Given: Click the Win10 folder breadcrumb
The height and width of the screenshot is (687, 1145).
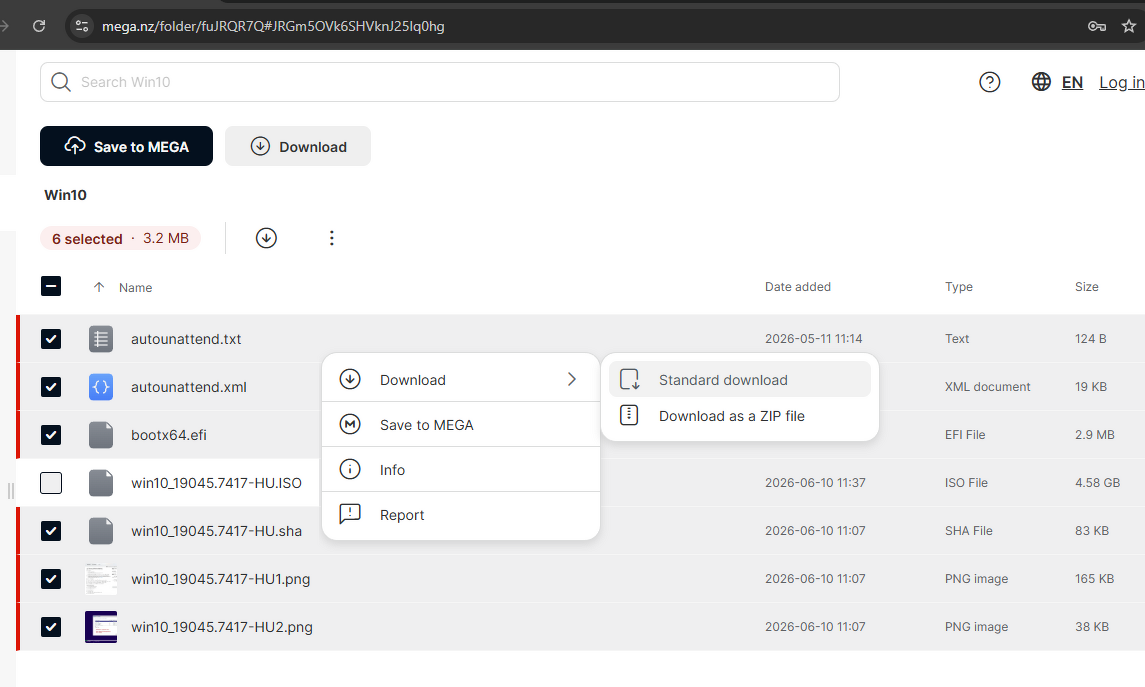Looking at the screenshot, I should (66, 195).
